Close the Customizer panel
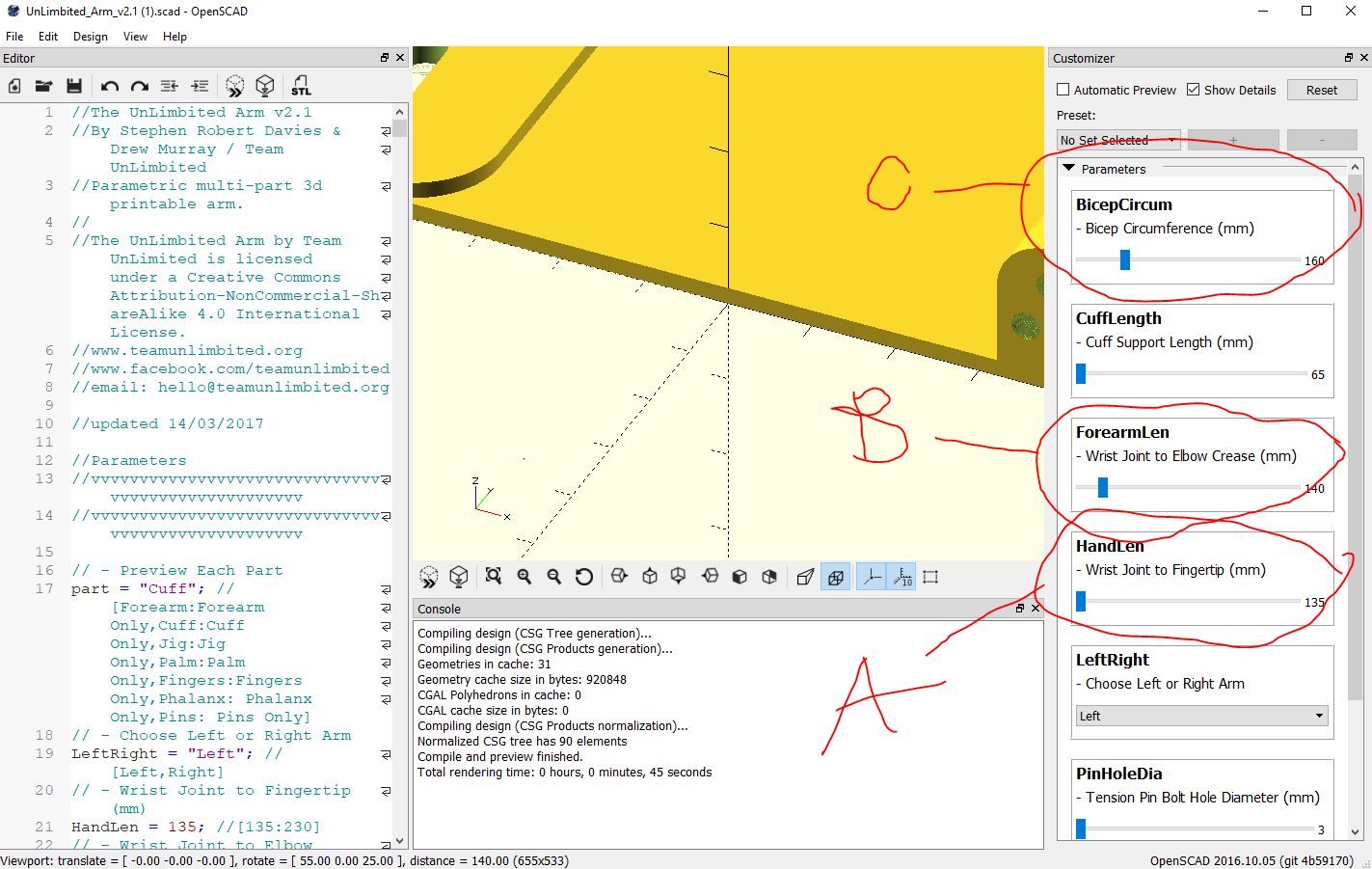The height and width of the screenshot is (869, 1372). pyautogui.click(x=1364, y=58)
